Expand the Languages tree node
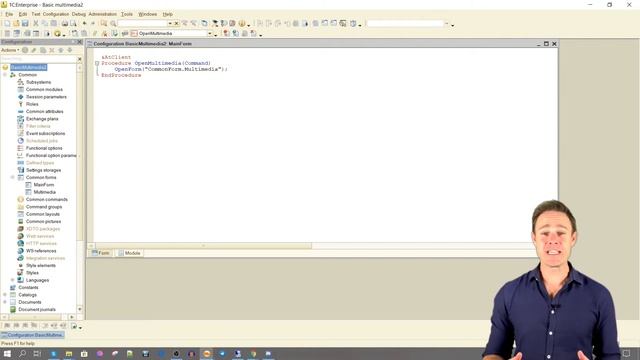 click(12, 280)
